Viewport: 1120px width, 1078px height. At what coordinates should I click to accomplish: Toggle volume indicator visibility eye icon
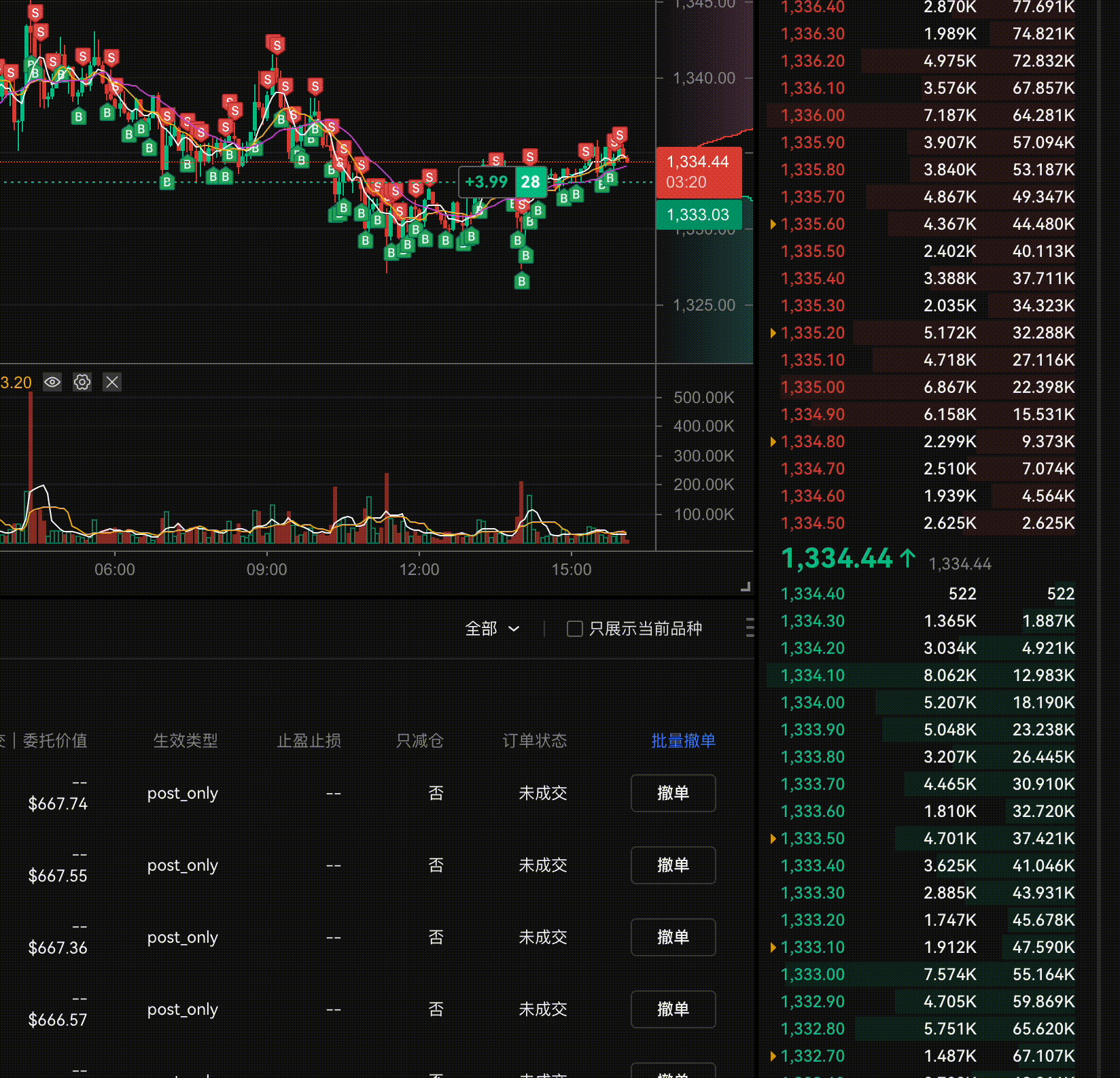(52, 382)
